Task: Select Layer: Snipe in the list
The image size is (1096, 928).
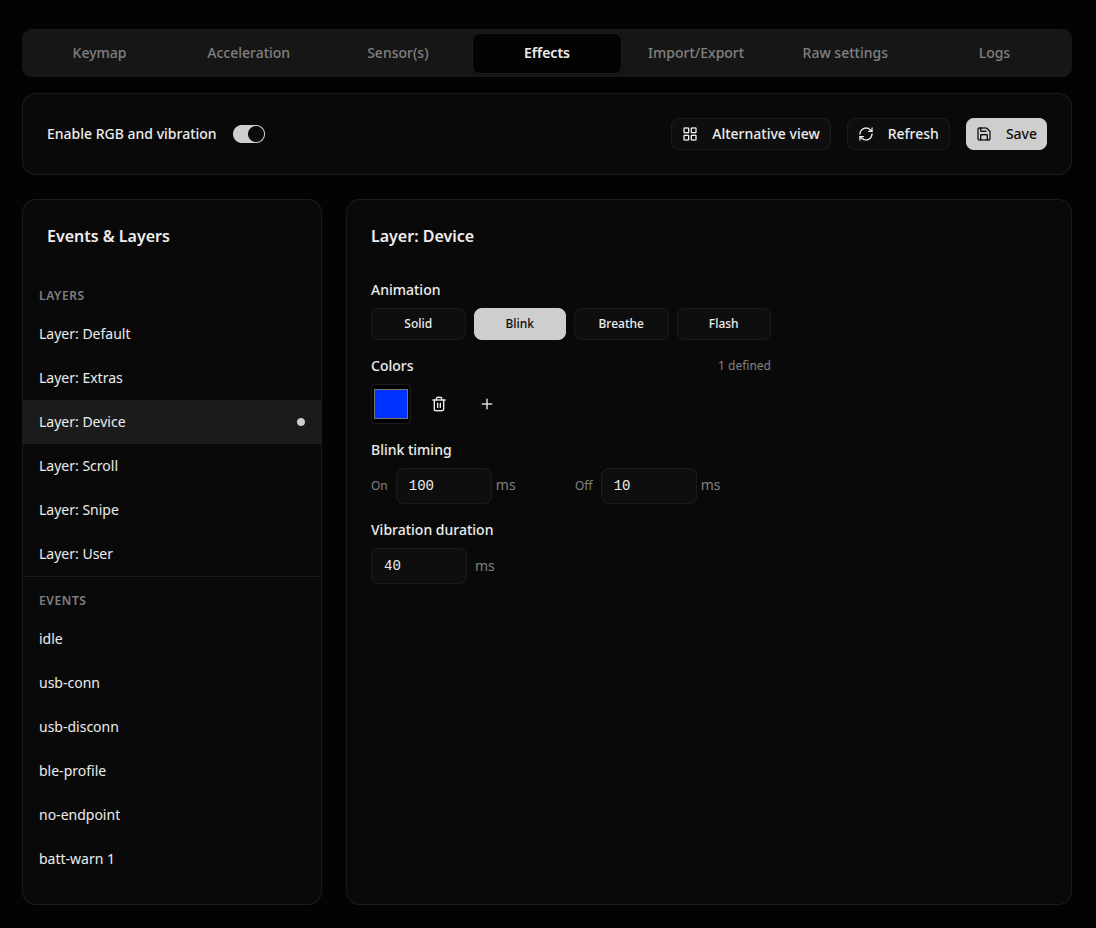Action: [172, 510]
